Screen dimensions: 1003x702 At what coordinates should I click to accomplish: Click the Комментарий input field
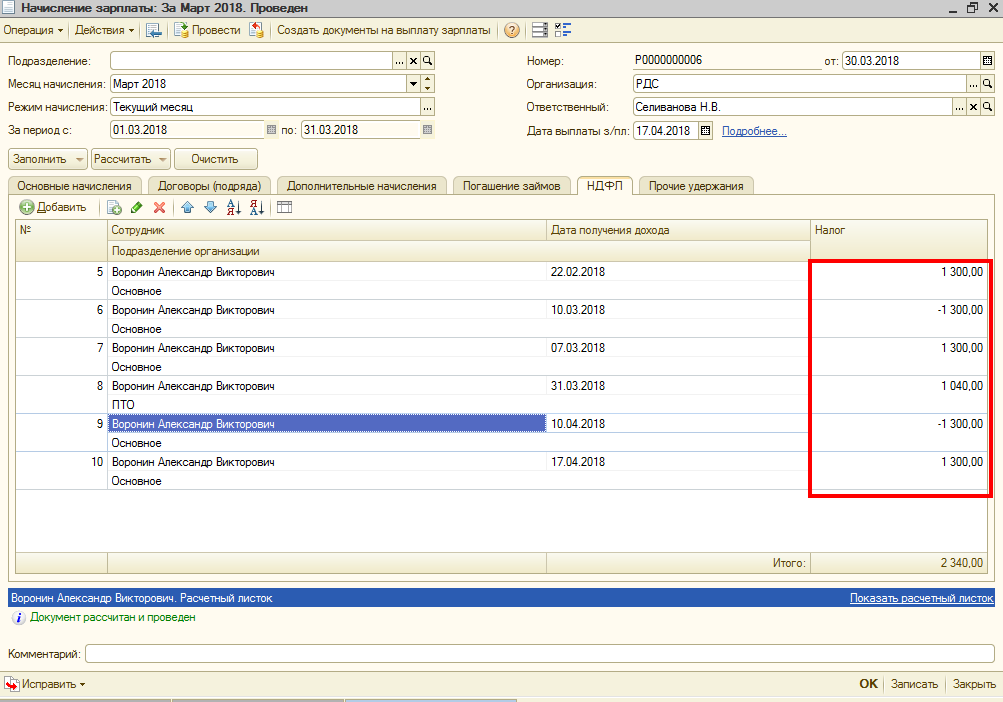click(x=539, y=654)
